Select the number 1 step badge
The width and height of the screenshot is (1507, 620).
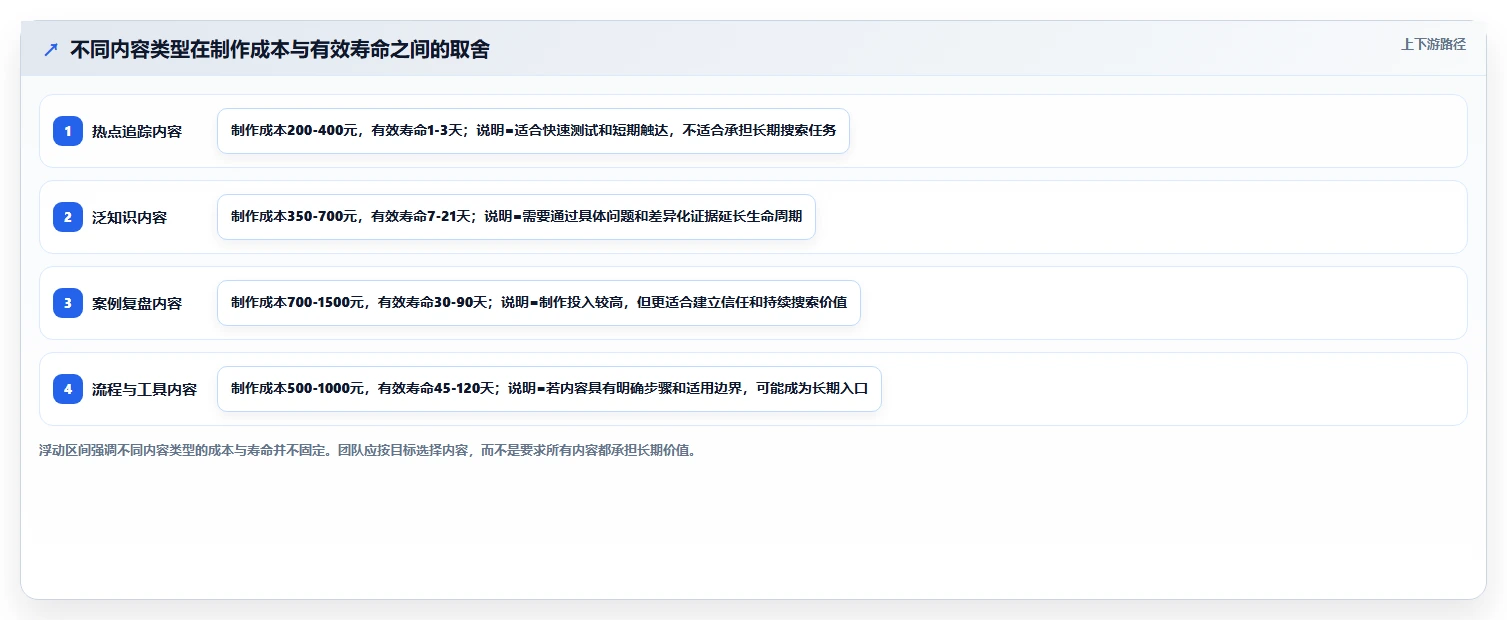[68, 131]
